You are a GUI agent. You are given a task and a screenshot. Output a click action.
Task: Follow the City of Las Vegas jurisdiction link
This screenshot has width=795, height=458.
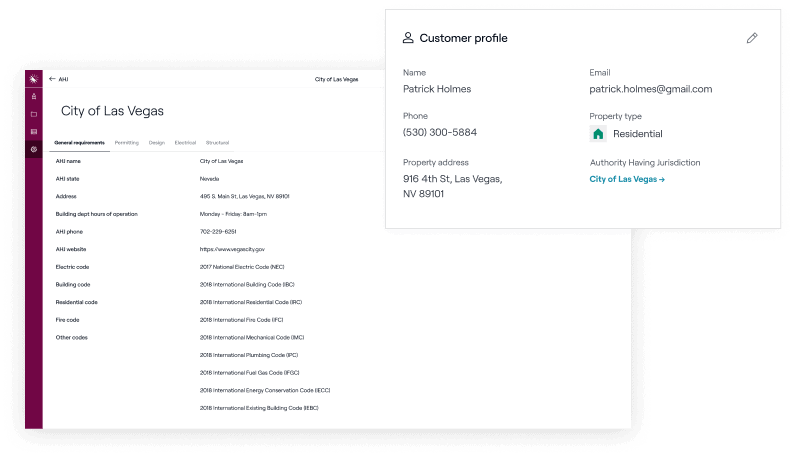[x=627, y=179]
